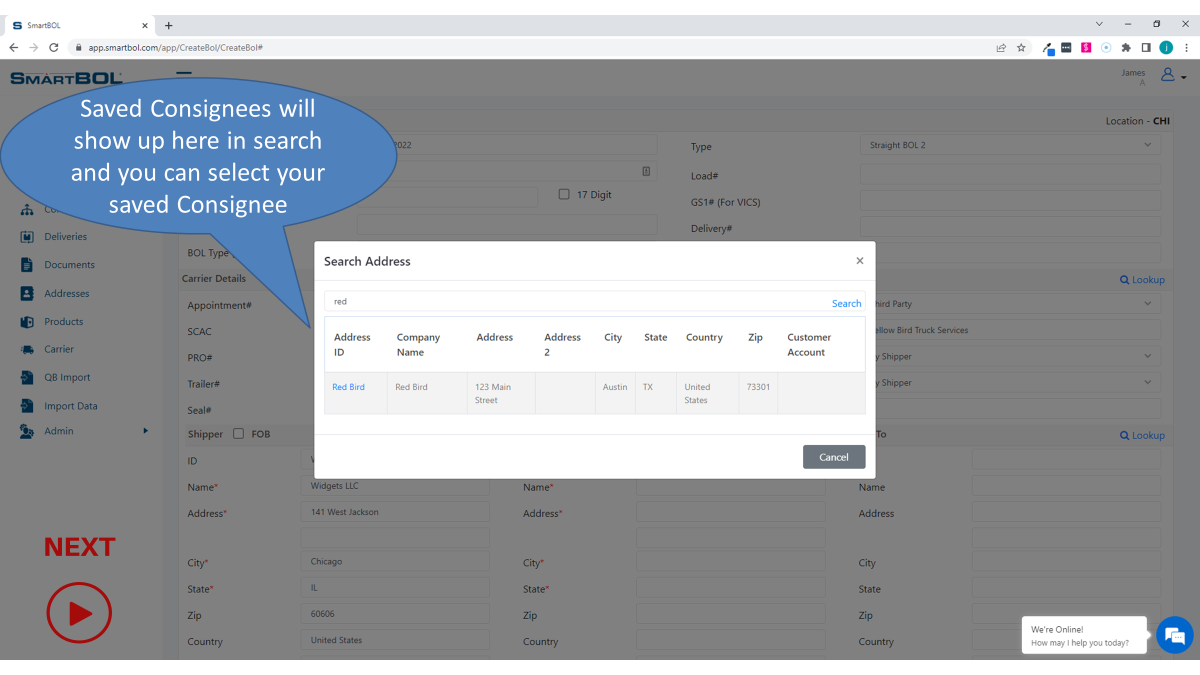1200x675 pixels.
Task: Click Cancel button in dialog
Action: tap(834, 457)
